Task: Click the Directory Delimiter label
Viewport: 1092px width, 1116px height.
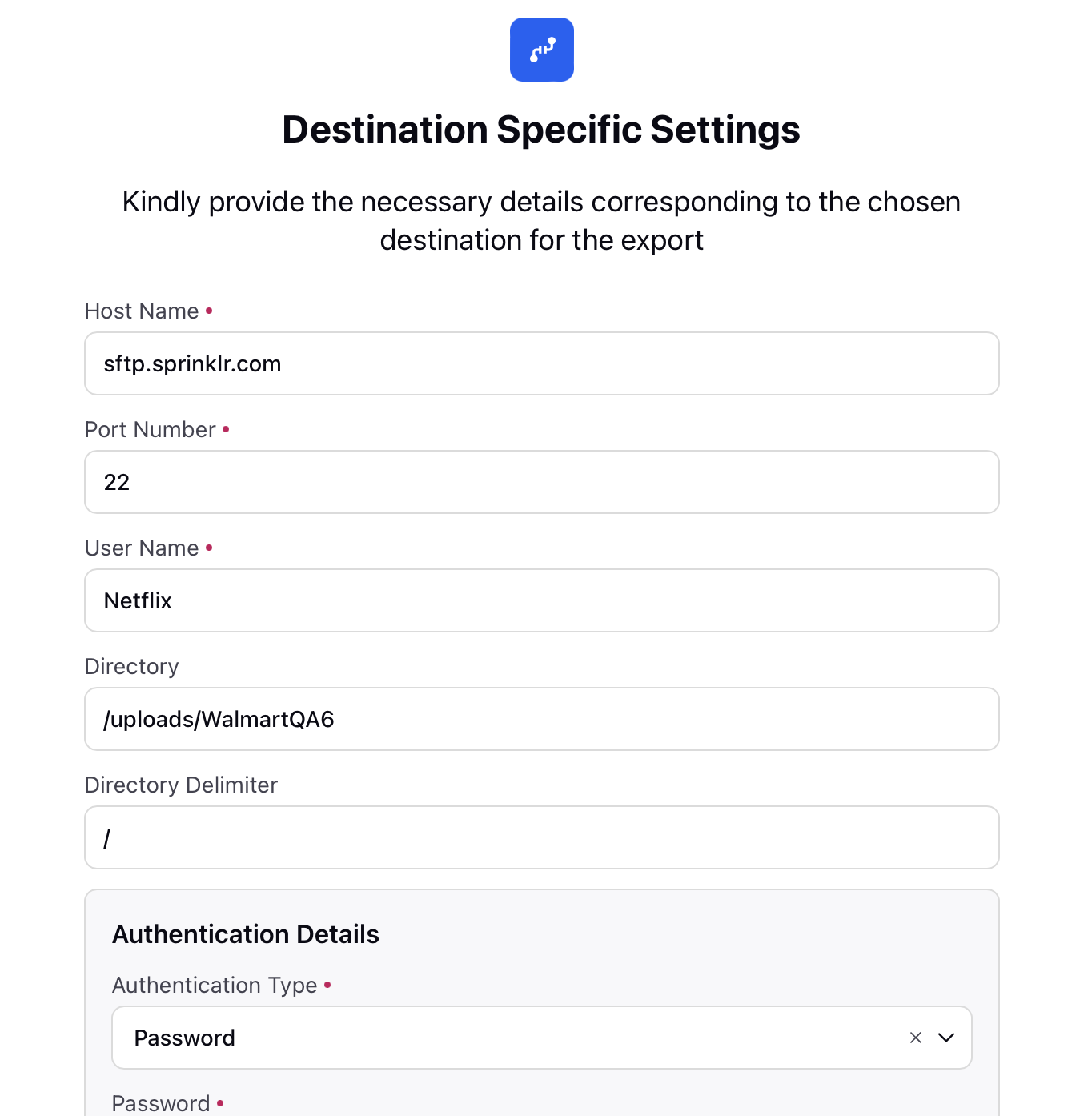Action: point(182,785)
